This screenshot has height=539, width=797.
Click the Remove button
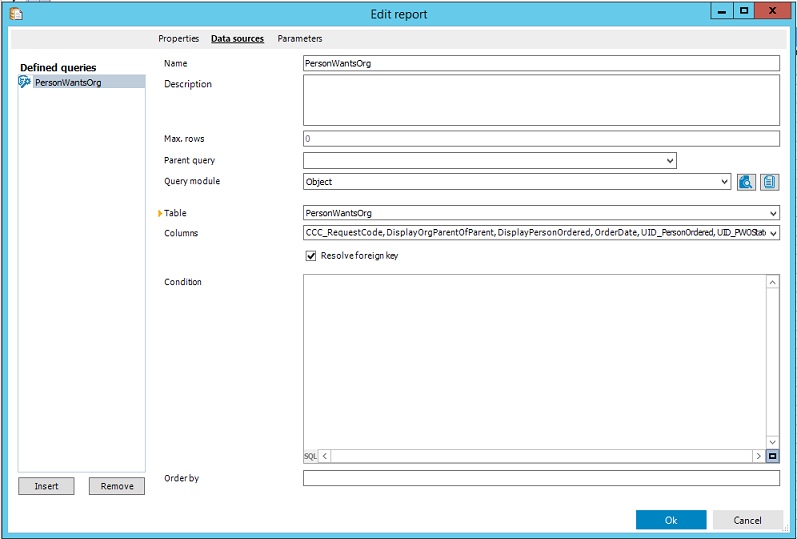[117, 486]
